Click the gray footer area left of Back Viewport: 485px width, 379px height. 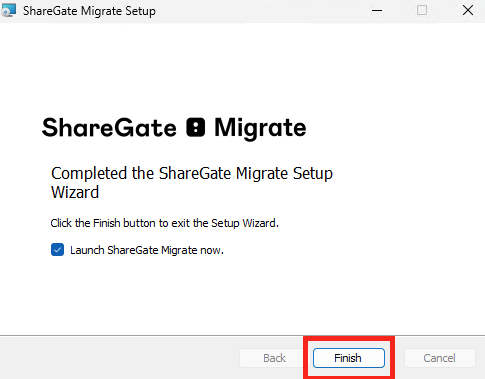[118, 358]
